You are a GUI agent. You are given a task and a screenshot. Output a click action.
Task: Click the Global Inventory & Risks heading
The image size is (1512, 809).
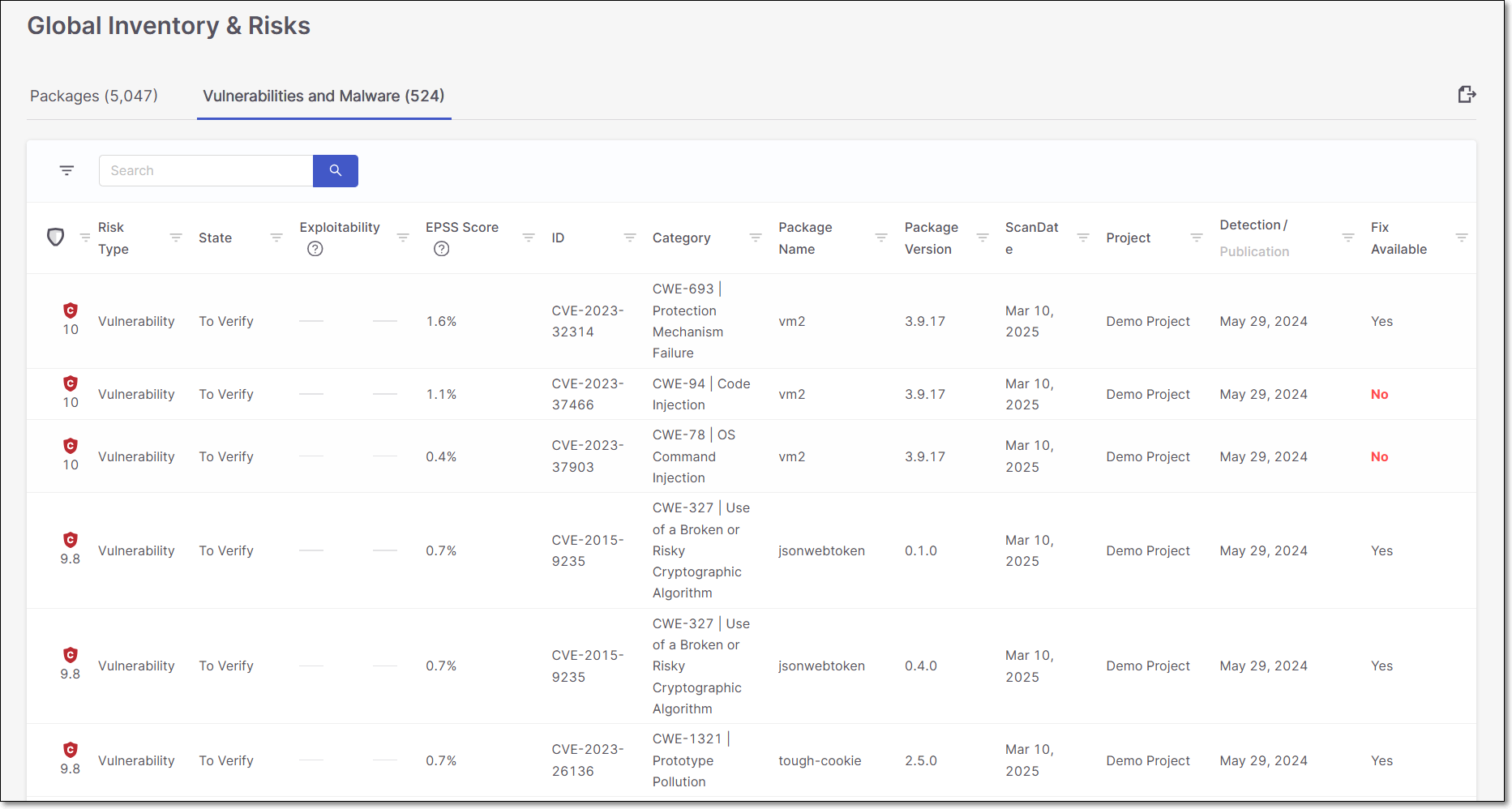pos(169,26)
